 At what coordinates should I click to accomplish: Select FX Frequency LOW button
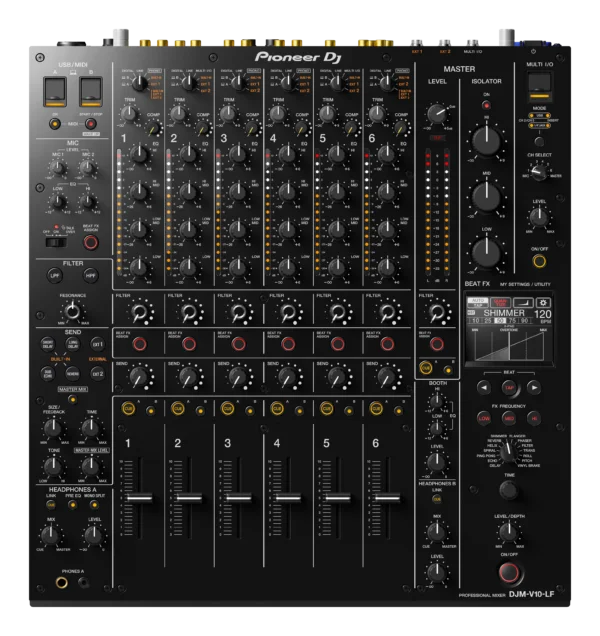tap(484, 418)
